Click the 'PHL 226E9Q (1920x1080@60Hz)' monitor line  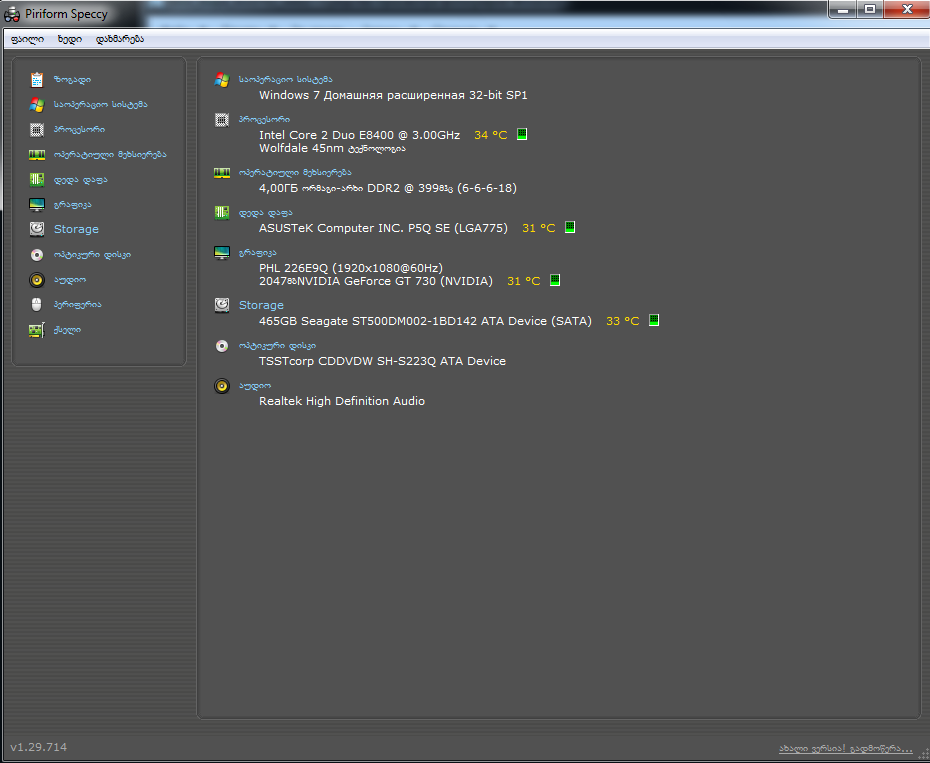point(351,268)
